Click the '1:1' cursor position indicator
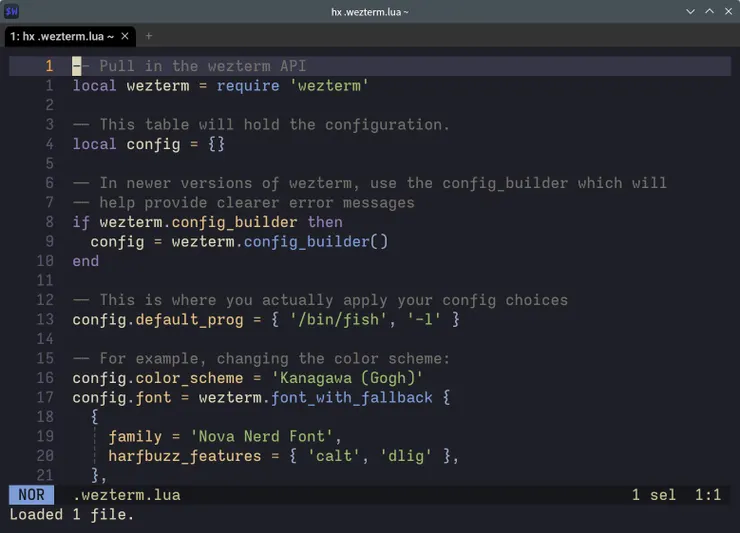 [708, 495]
